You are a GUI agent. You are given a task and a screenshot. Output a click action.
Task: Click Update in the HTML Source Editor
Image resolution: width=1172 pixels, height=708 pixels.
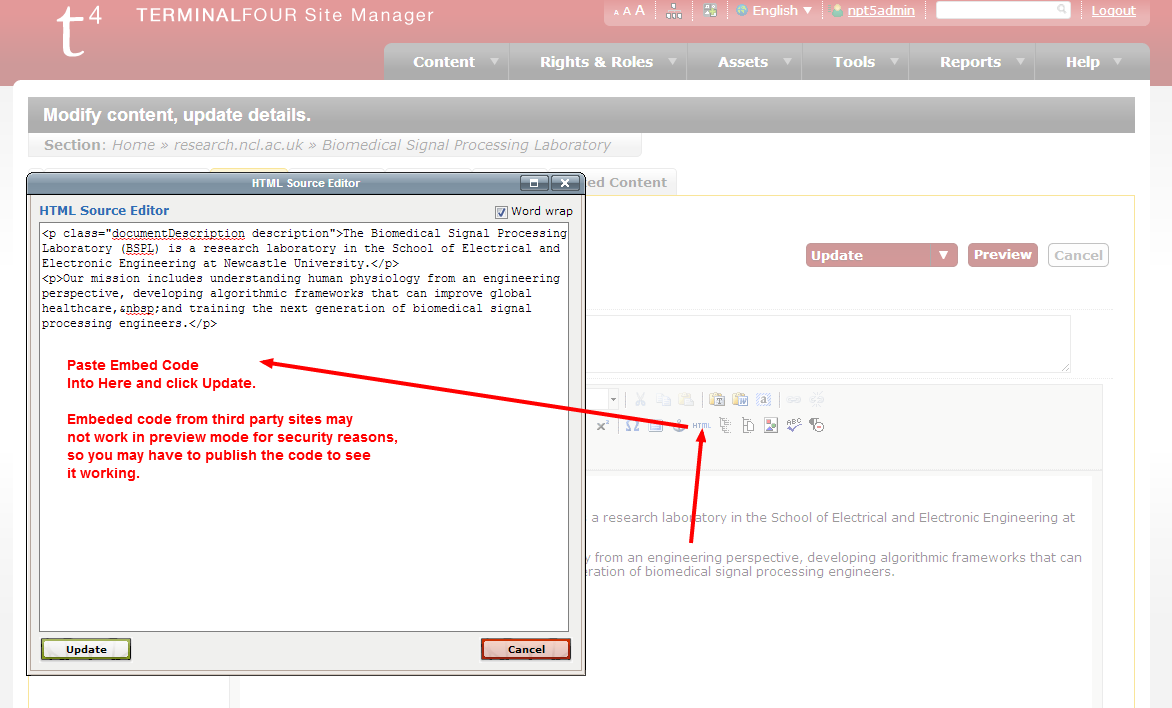point(86,649)
